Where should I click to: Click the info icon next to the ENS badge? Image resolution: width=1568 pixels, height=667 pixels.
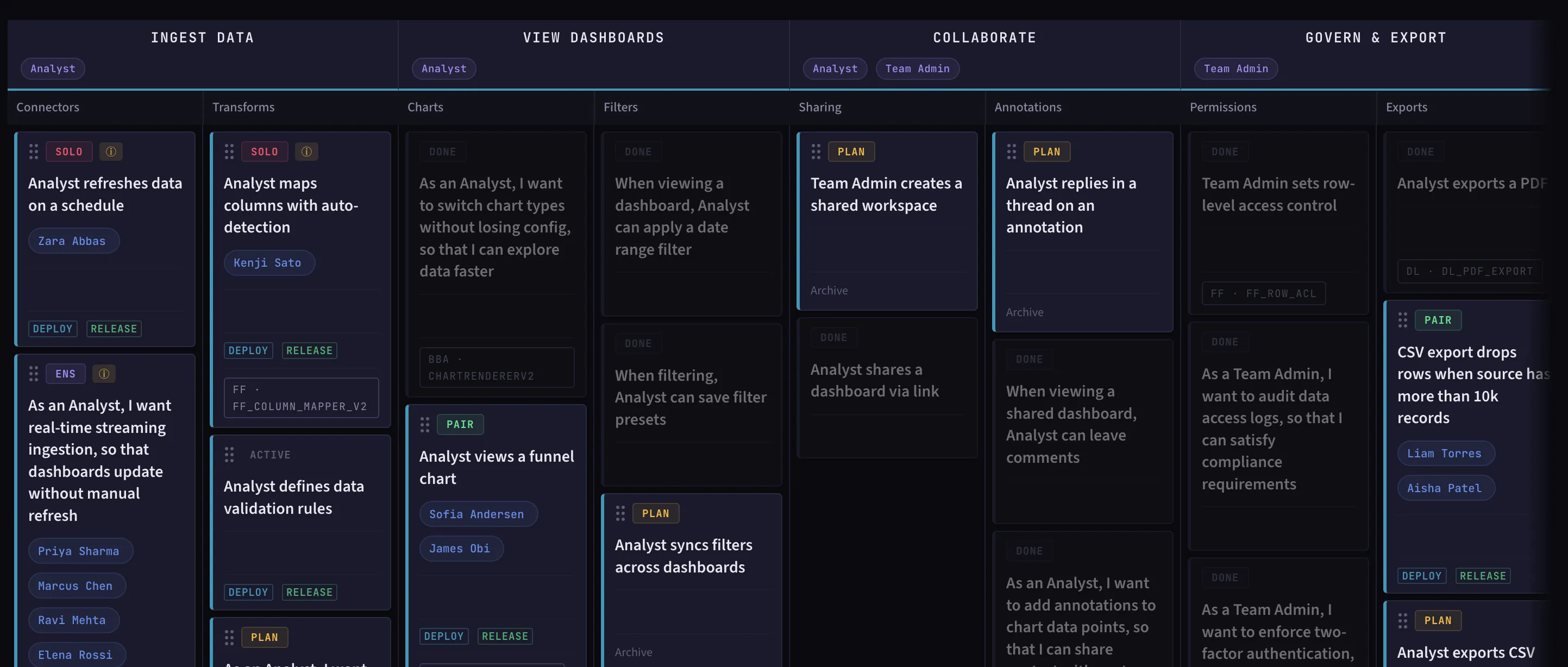coord(104,374)
